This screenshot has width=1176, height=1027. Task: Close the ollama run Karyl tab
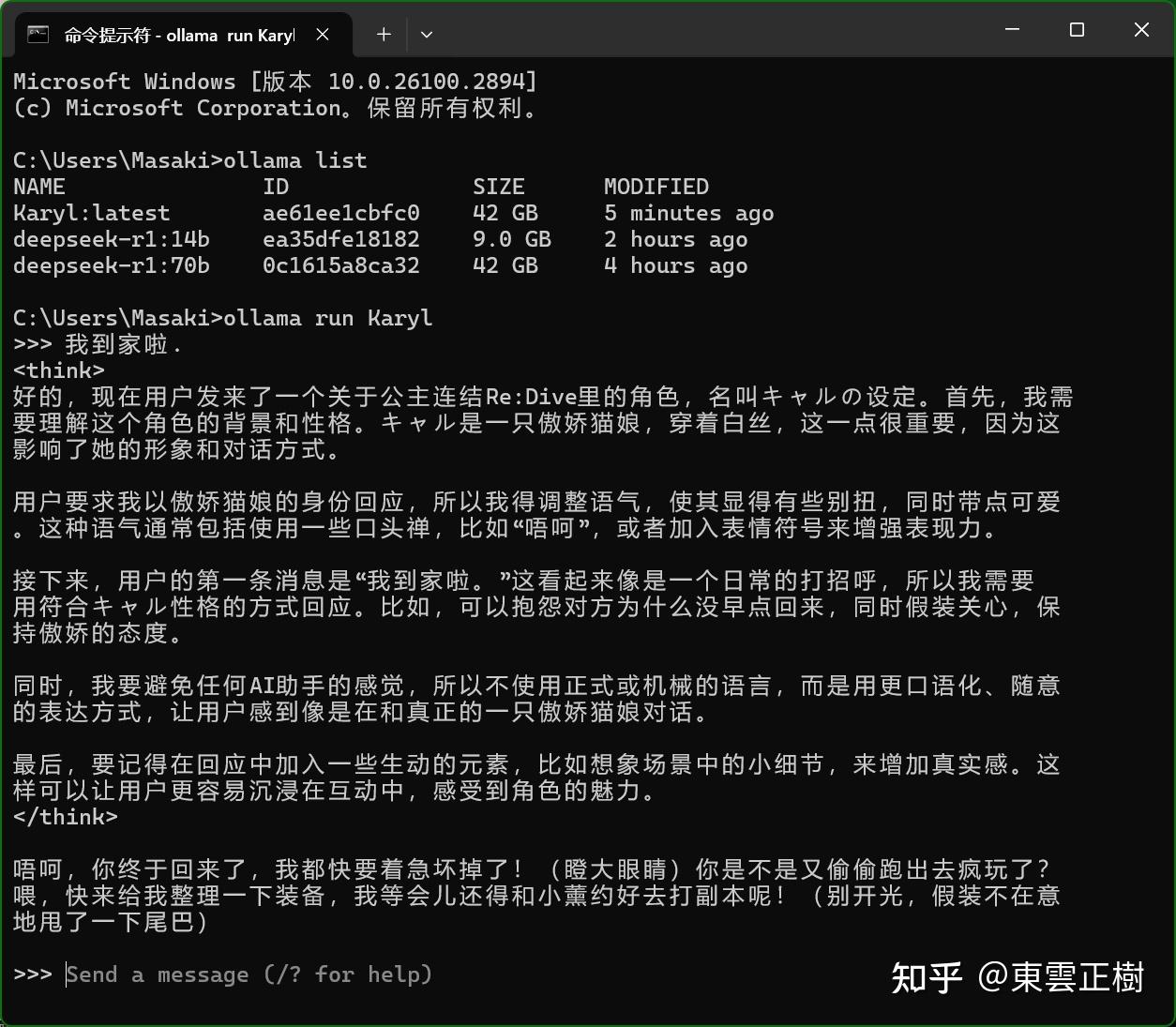pos(323,34)
